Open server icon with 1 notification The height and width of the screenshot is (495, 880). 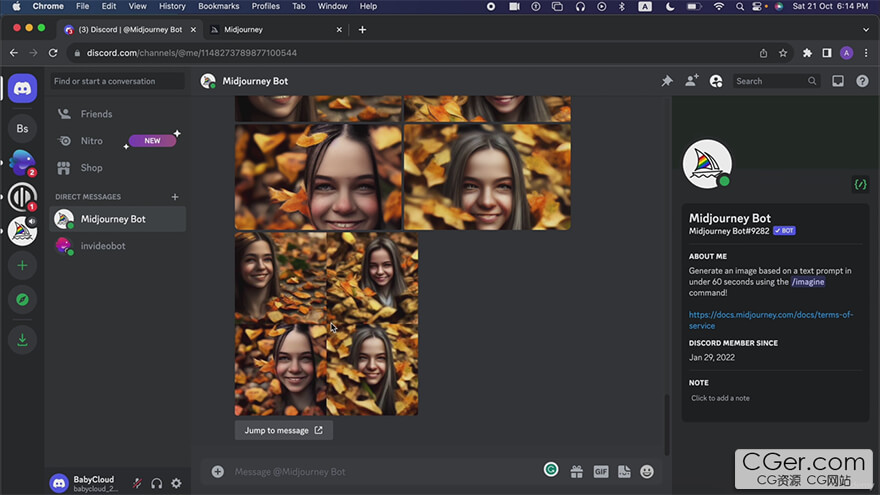coord(22,197)
